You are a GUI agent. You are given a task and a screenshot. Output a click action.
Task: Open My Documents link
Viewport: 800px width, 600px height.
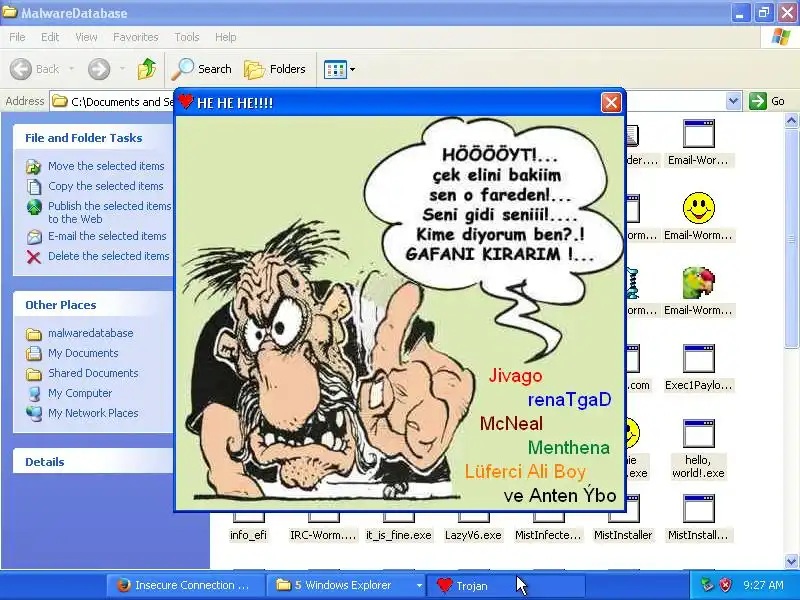[x=83, y=353]
